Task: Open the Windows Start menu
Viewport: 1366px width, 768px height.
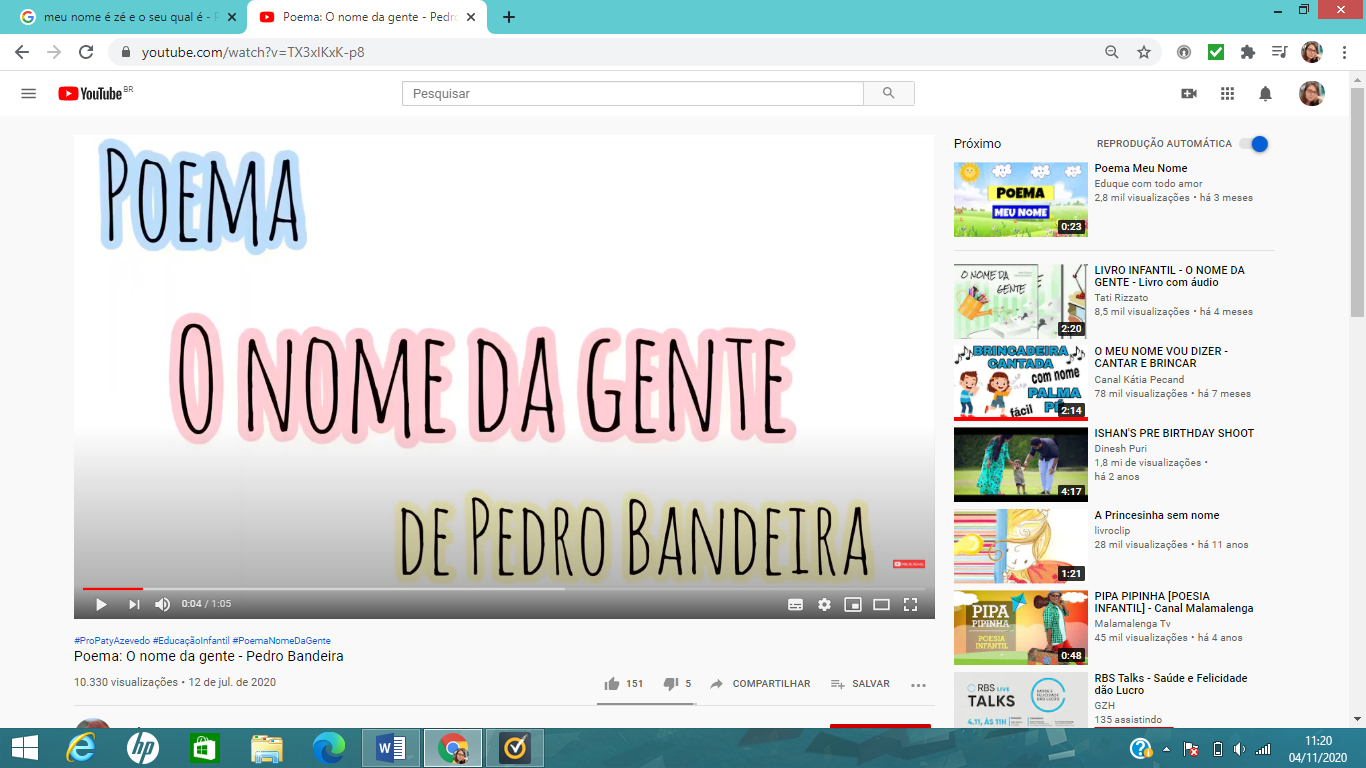Action: pos(24,748)
